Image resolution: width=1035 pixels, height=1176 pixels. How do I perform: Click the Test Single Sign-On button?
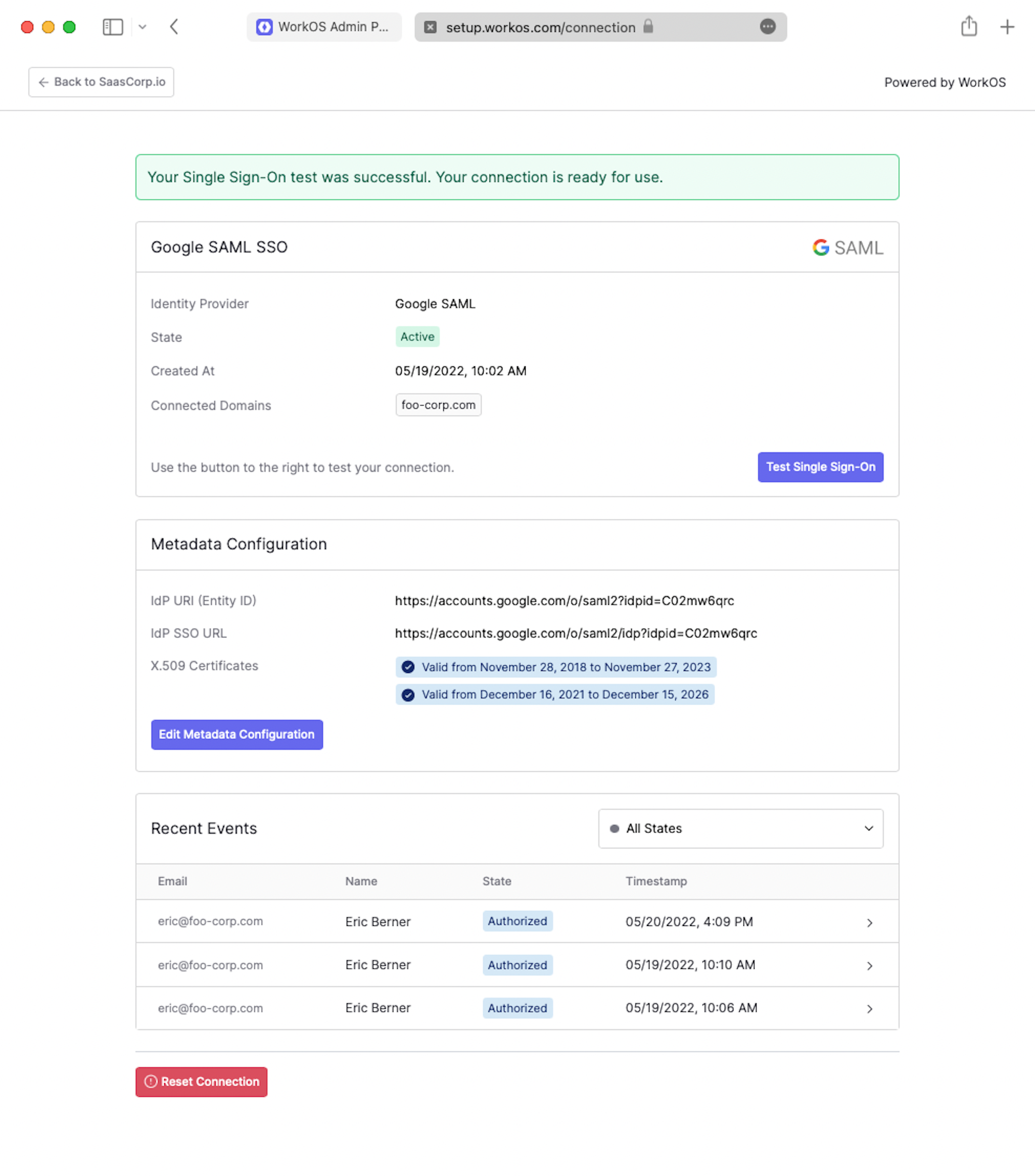pos(820,467)
